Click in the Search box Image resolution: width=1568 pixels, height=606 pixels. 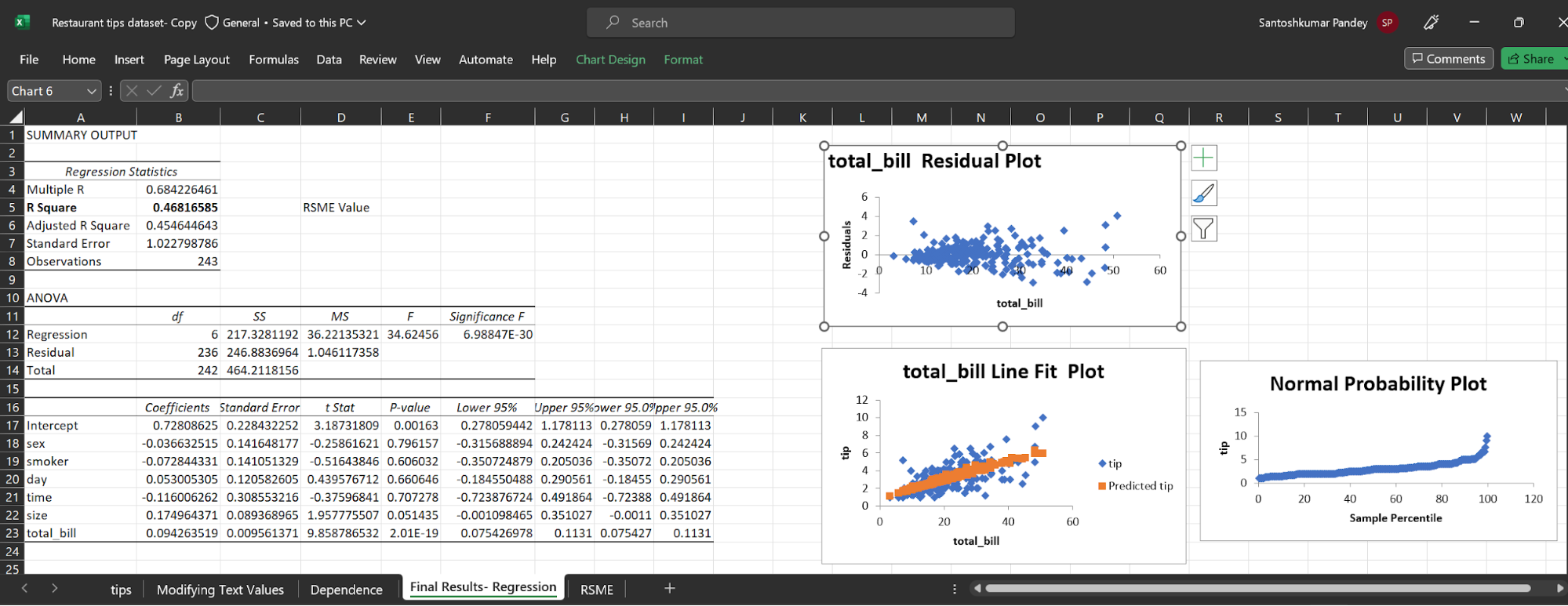[x=800, y=23]
